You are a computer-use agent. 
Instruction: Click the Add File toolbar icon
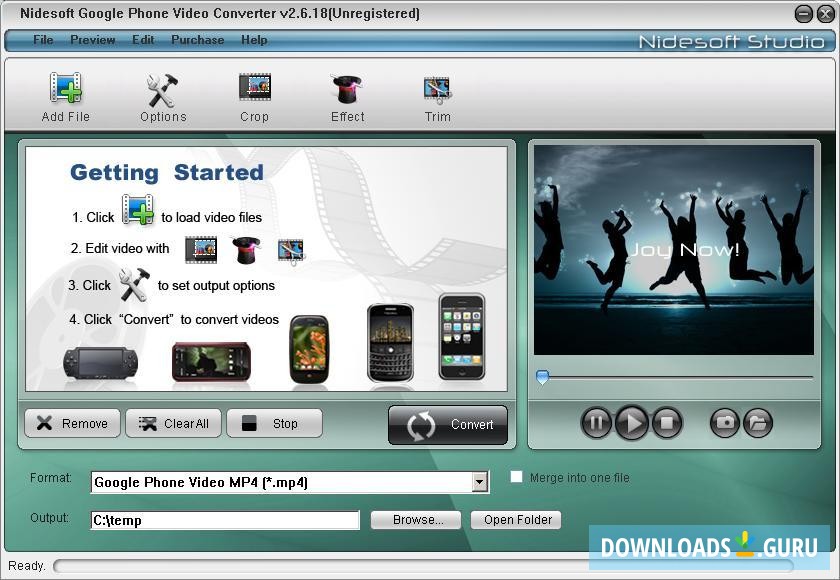coord(66,92)
